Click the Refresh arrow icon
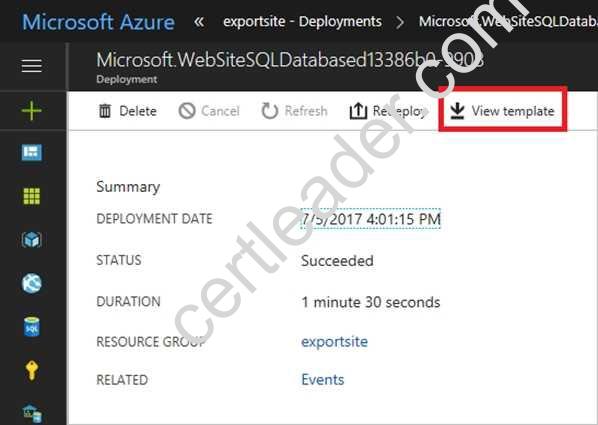Screen dimensions: 598x425 [270, 111]
